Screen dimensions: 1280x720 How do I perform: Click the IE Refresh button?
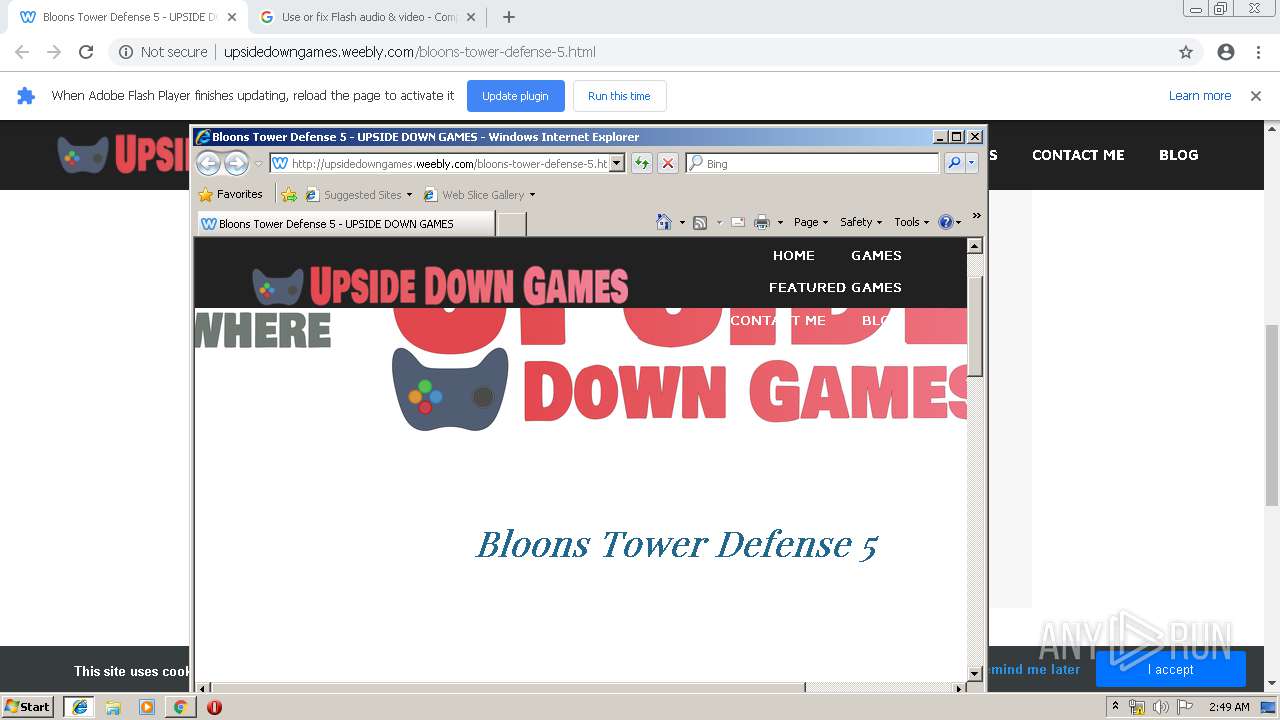pos(642,163)
